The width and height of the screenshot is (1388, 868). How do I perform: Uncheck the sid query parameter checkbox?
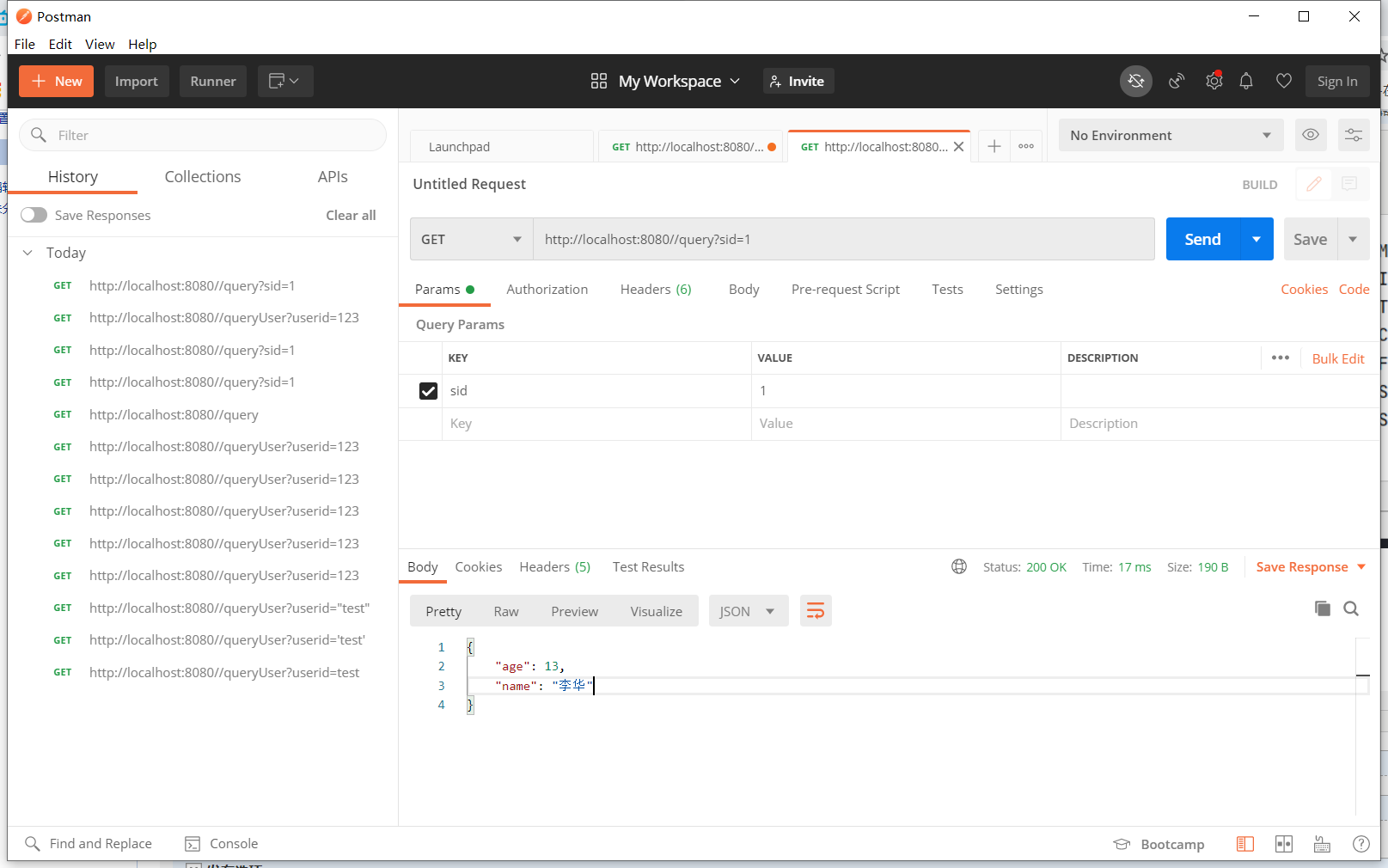click(428, 391)
